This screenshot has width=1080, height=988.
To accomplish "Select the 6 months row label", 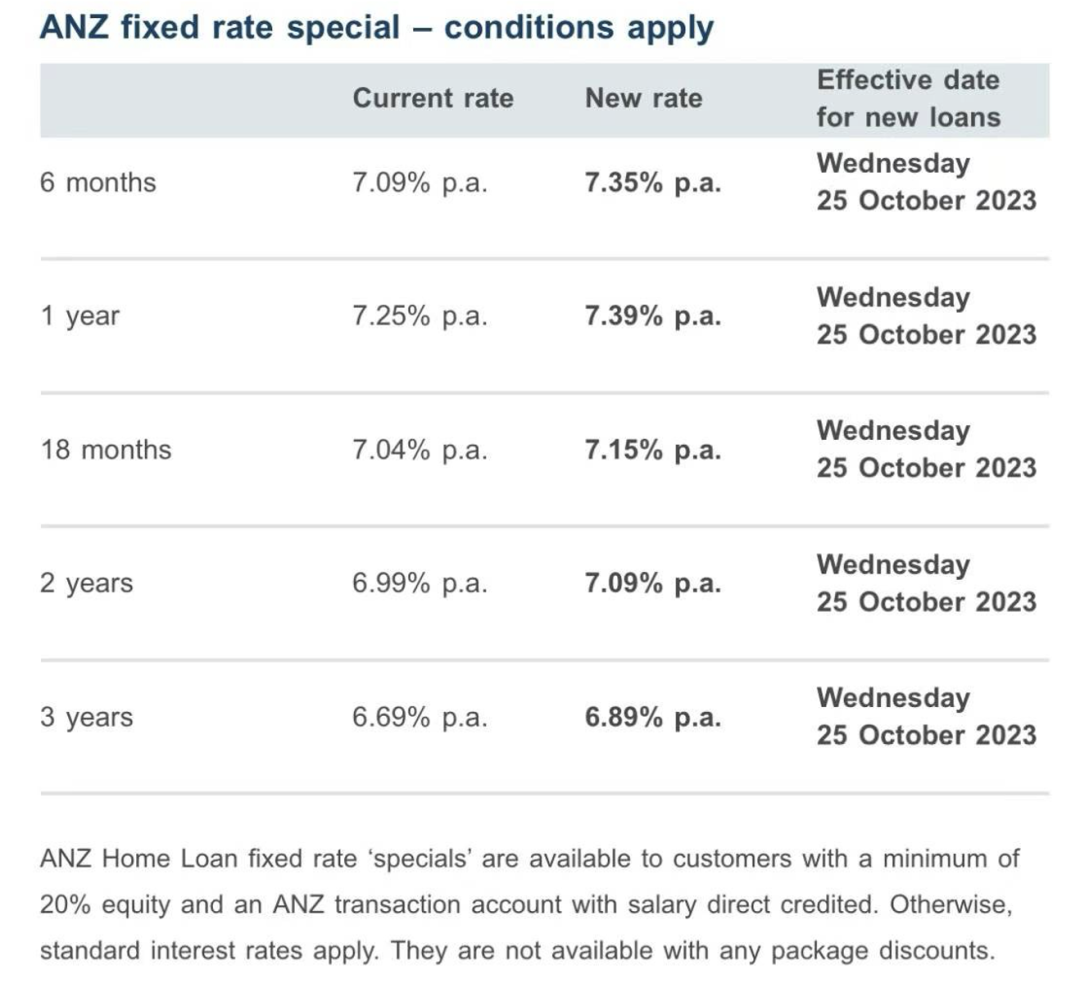I will pyautogui.click(x=98, y=183).
